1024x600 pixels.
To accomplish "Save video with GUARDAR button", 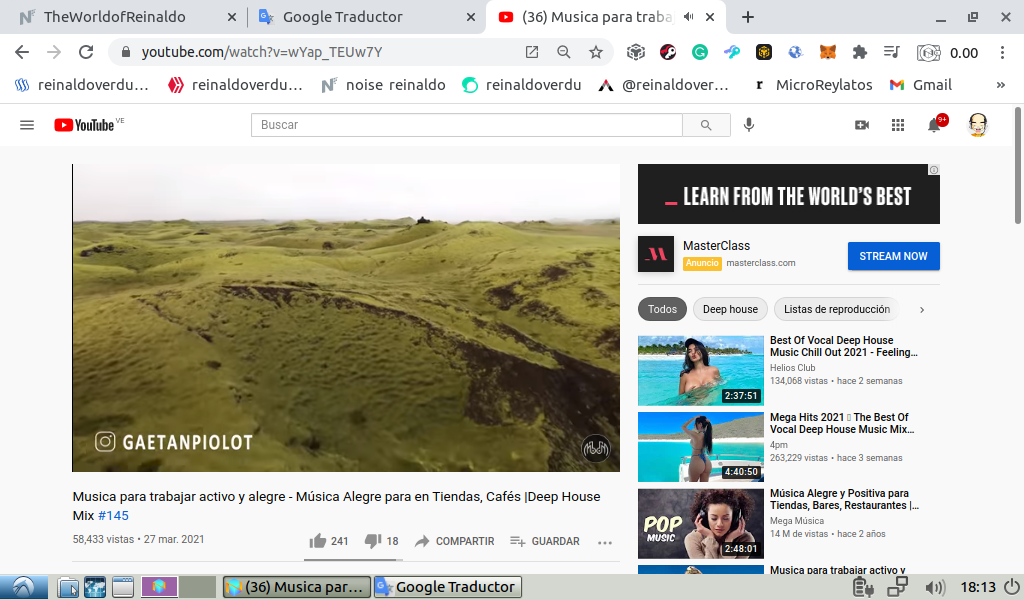I will (545, 541).
